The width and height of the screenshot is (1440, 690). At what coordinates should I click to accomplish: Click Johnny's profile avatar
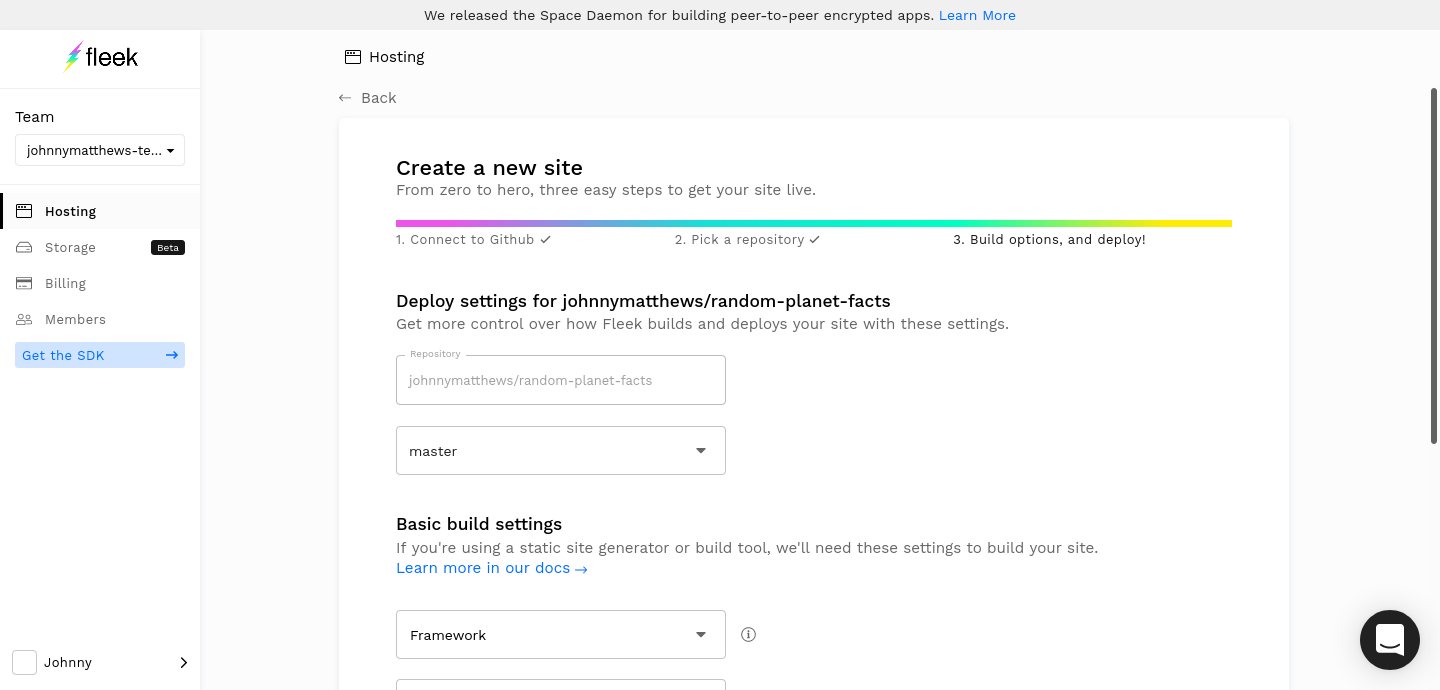[x=24, y=662]
